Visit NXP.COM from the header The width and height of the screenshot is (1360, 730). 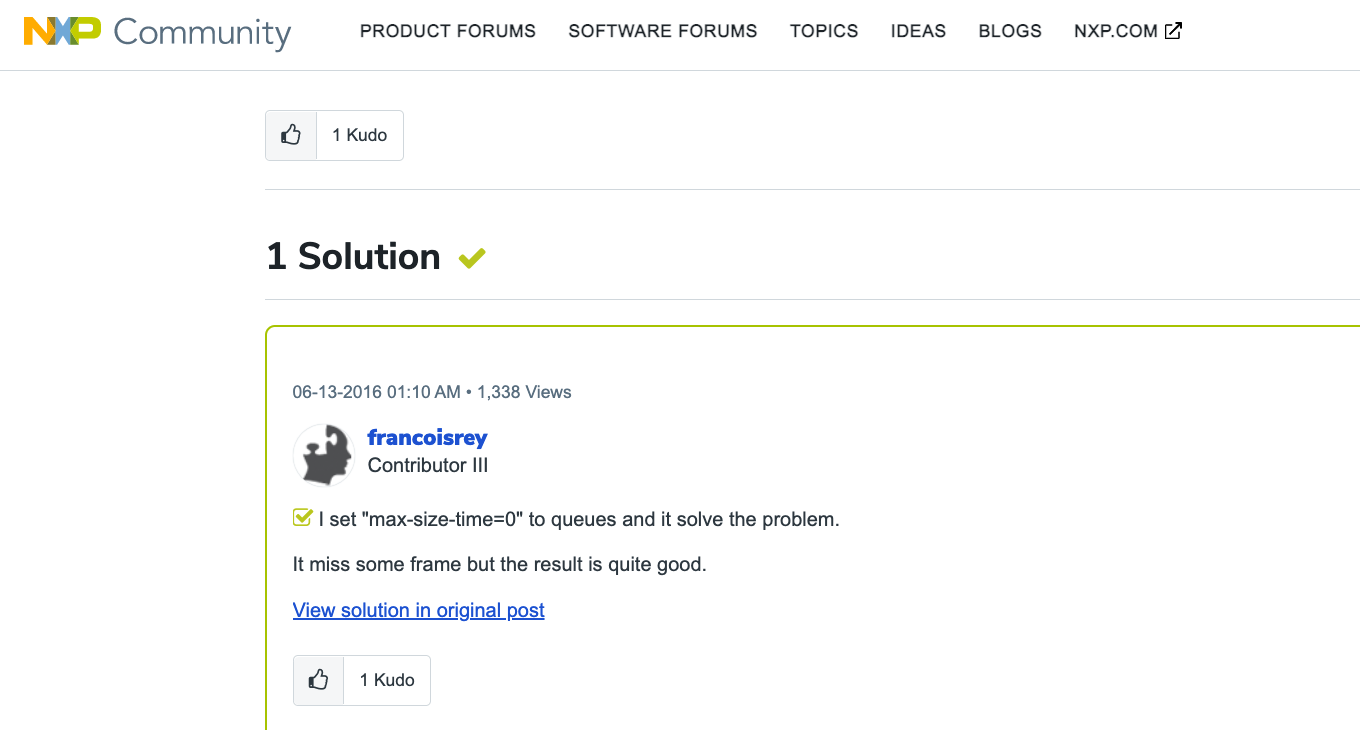(x=1115, y=31)
